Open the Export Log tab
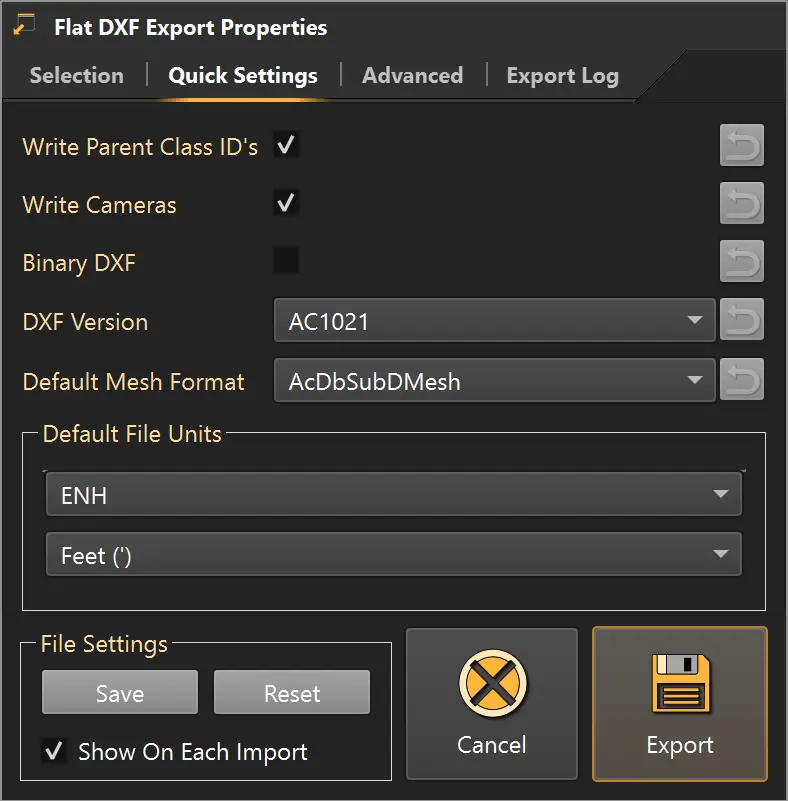Screen dimensions: 788x801 coord(563,76)
